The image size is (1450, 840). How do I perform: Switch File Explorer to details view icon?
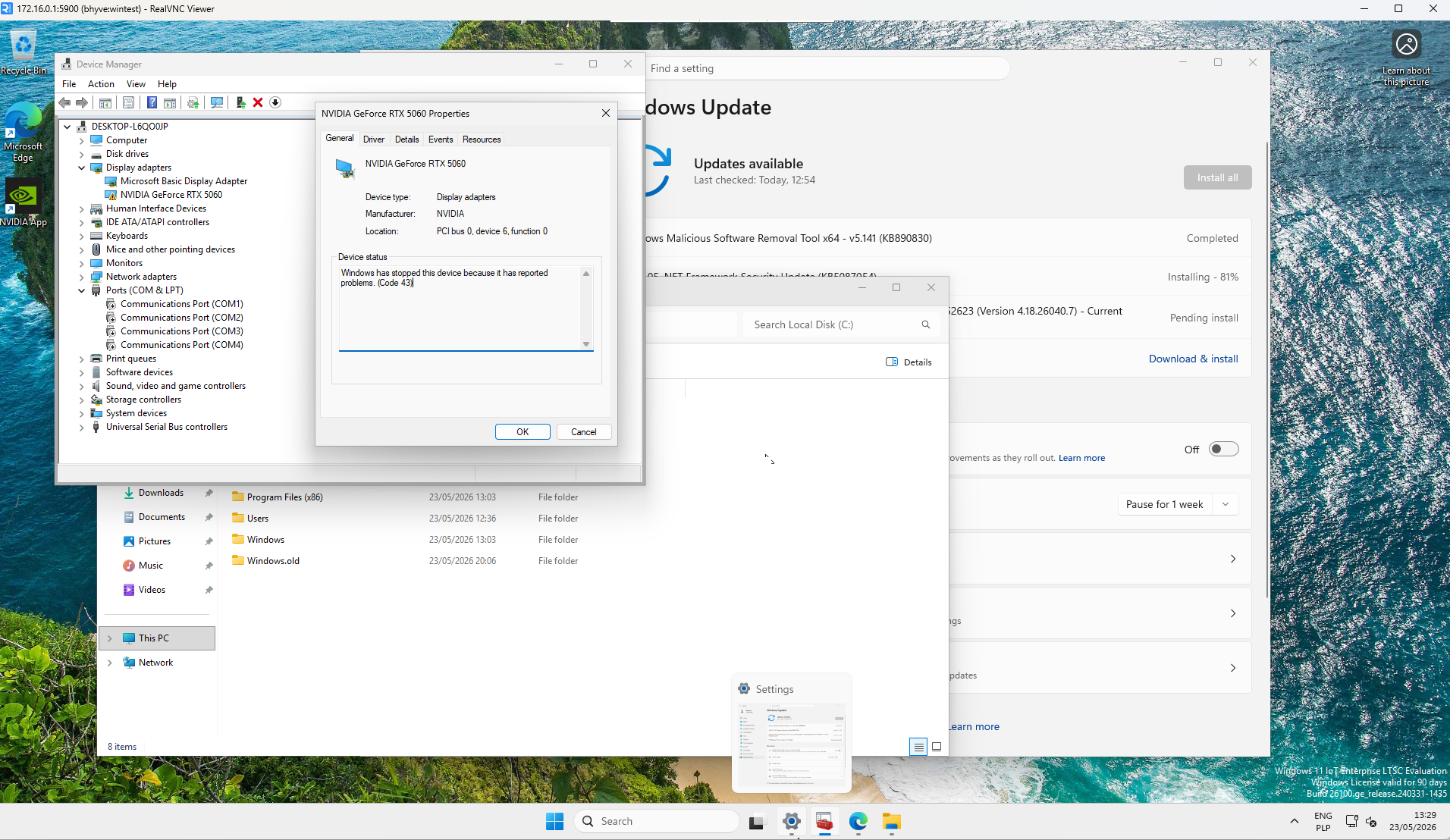(x=918, y=747)
